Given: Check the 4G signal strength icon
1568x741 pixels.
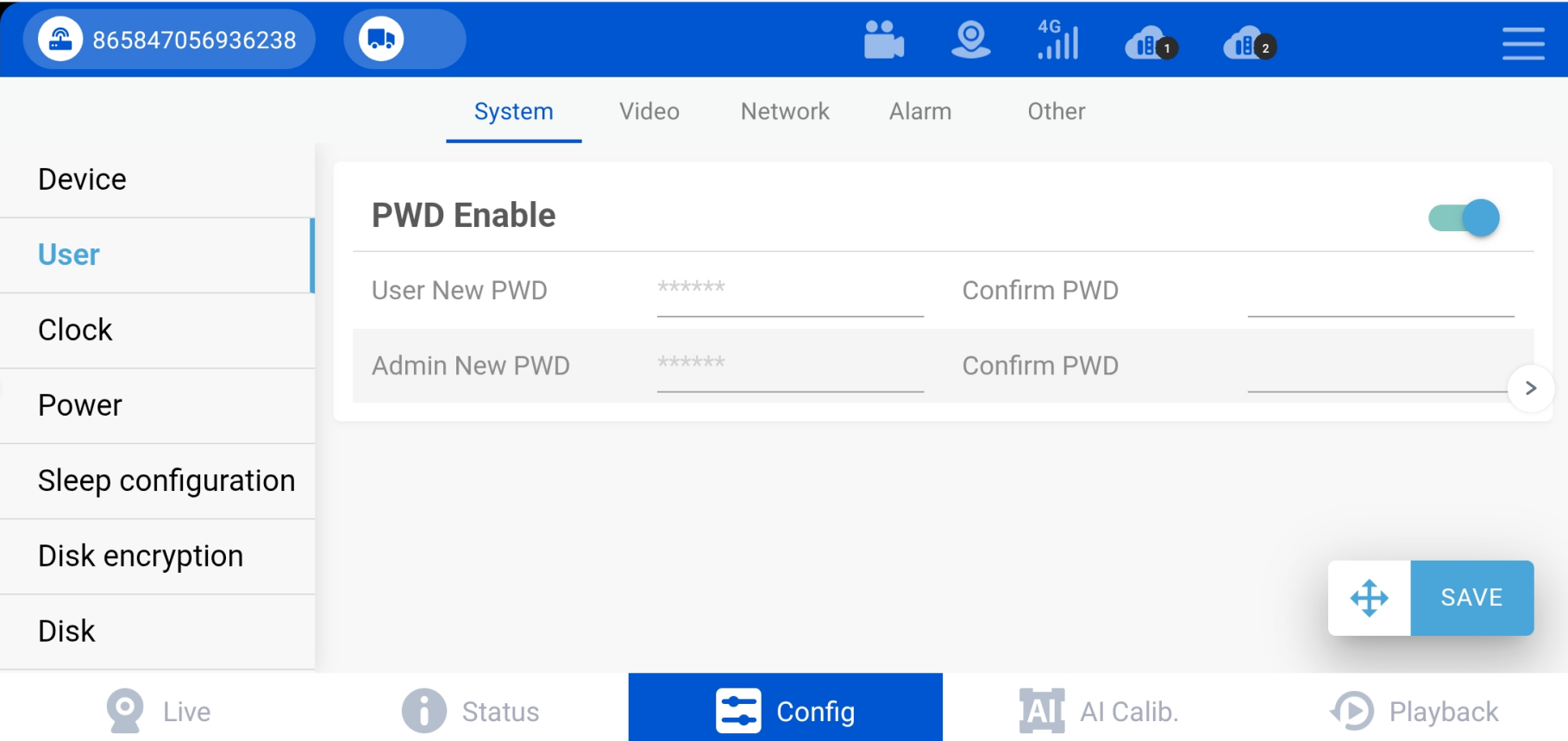Looking at the screenshot, I should click(x=1058, y=40).
